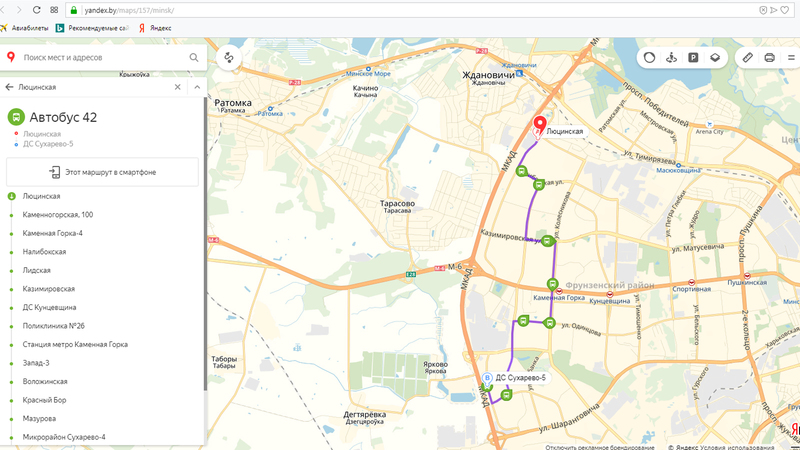Screen dimensions: 800x450
Task: Select the Поликлиника №26 stop
Action: point(53,326)
